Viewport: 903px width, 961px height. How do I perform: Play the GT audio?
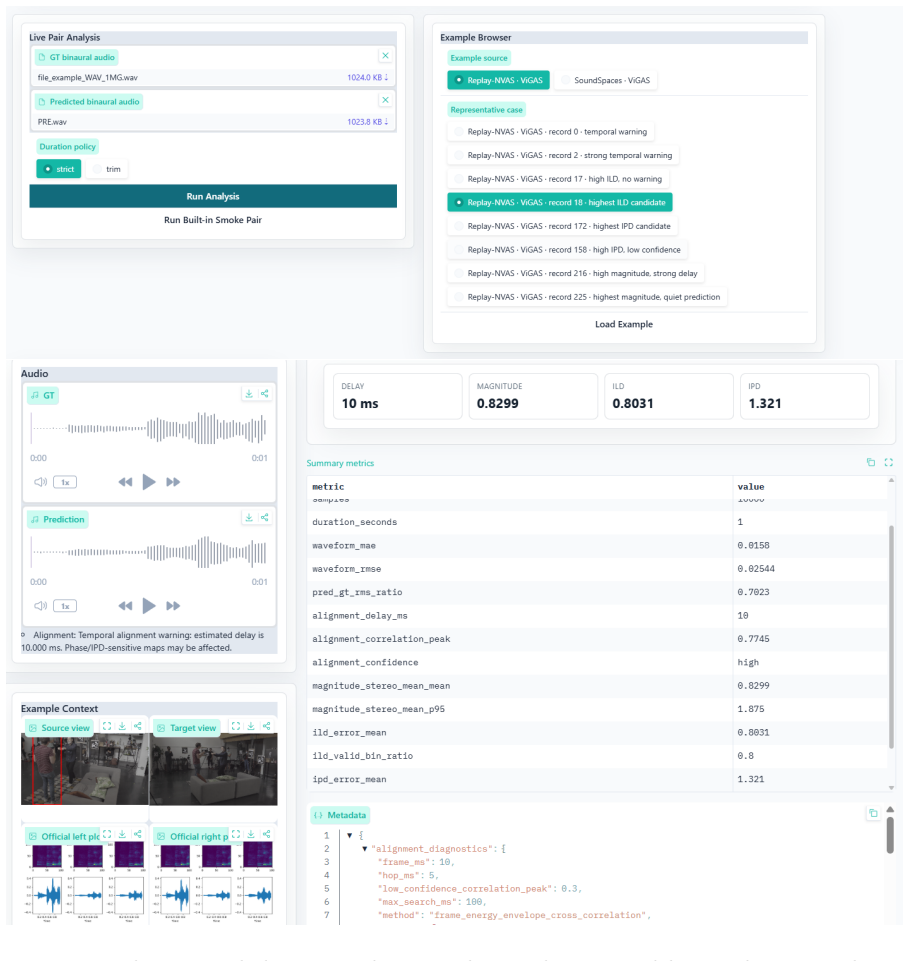(x=148, y=482)
